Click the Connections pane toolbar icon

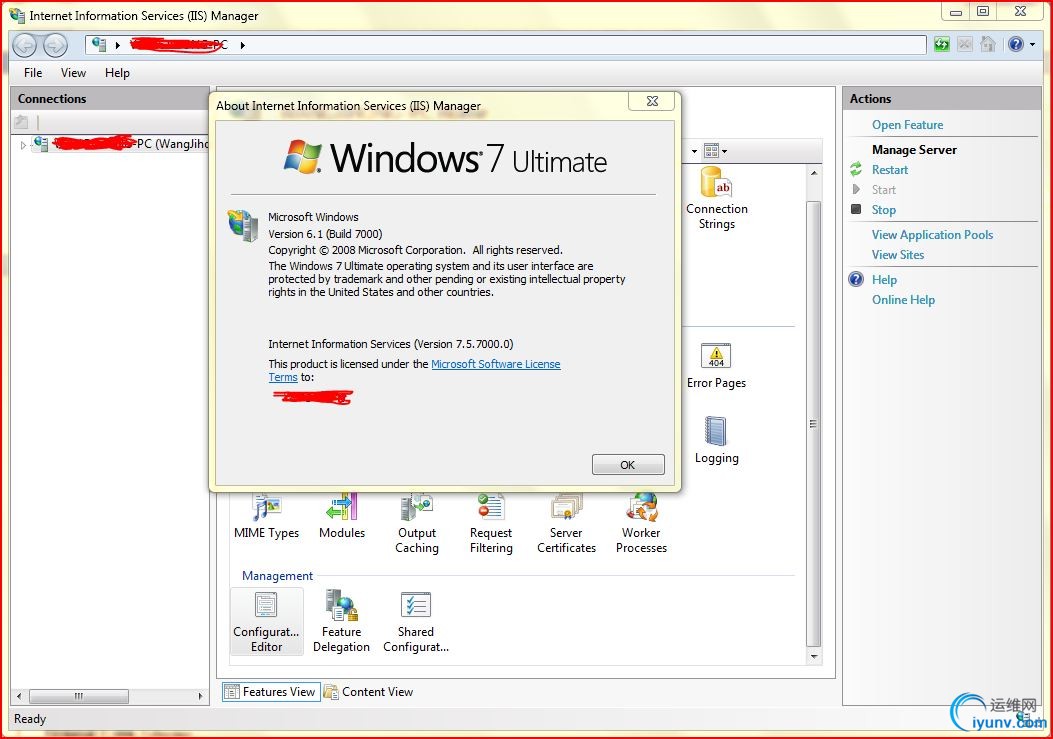click(21, 122)
